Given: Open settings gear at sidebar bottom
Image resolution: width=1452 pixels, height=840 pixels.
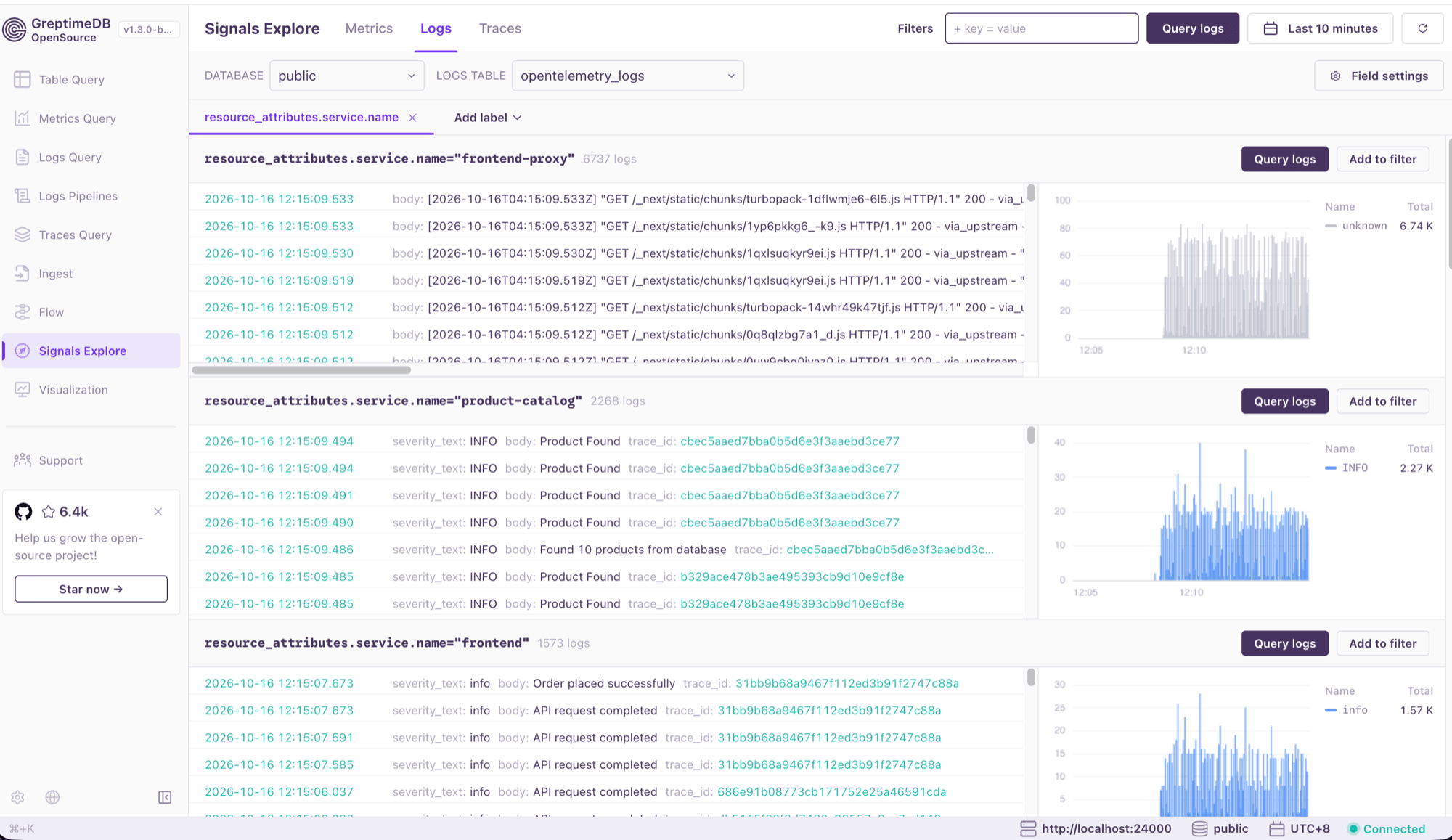Looking at the screenshot, I should (x=18, y=797).
